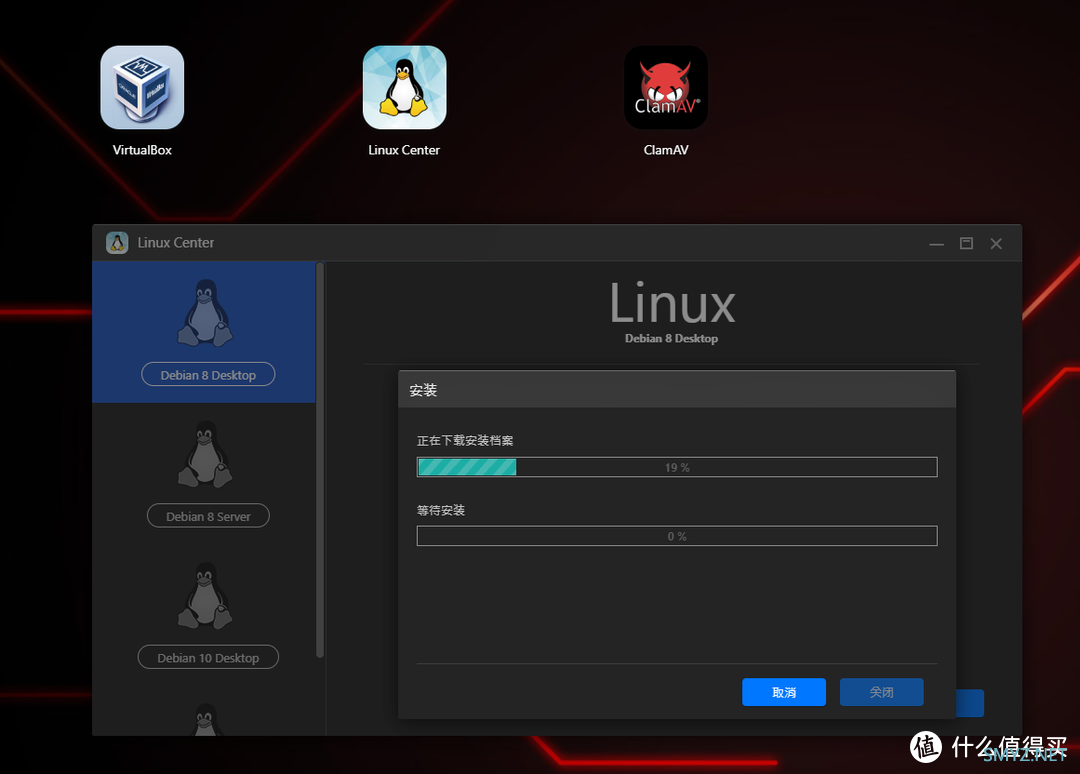Select the penguin icon above Debian 8 Server
Image resolution: width=1080 pixels, height=774 pixels.
pyautogui.click(x=205, y=454)
